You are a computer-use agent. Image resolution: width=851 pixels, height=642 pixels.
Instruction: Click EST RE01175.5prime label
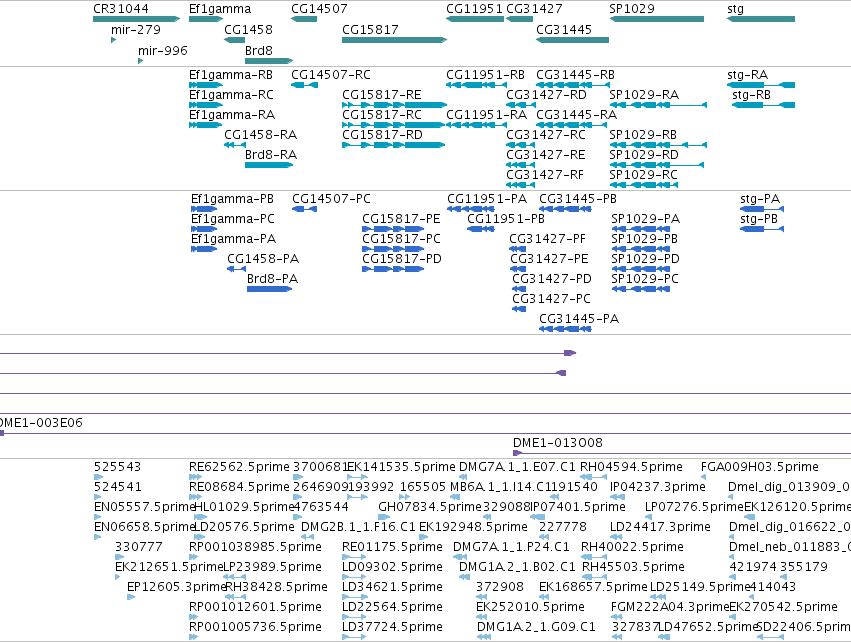pos(392,546)
